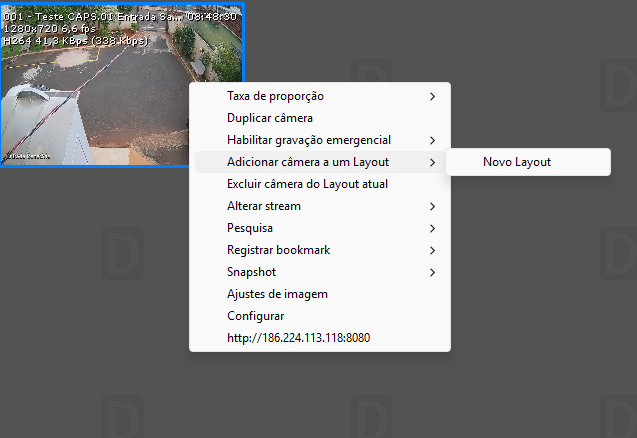Click Adicionar câmera a um Layout
This screenshot has width=637, height=438.
(x=307, y=162)
